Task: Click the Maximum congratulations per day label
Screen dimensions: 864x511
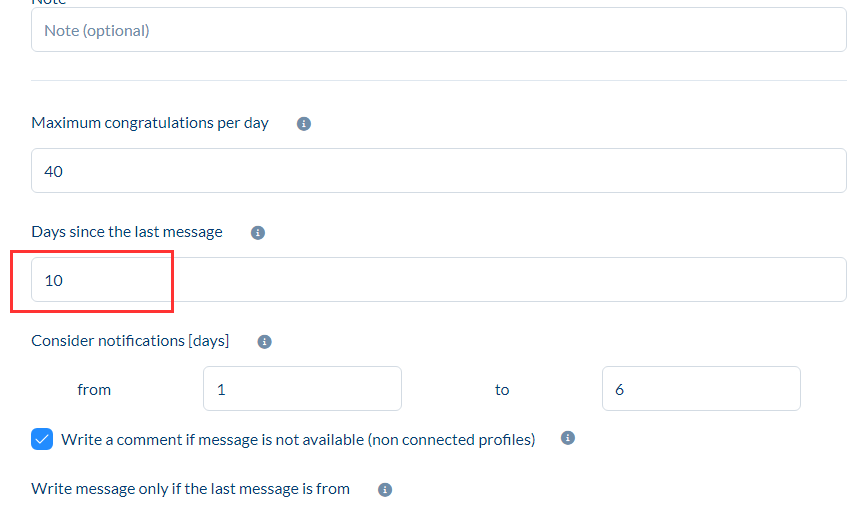Action: point(150,123)
